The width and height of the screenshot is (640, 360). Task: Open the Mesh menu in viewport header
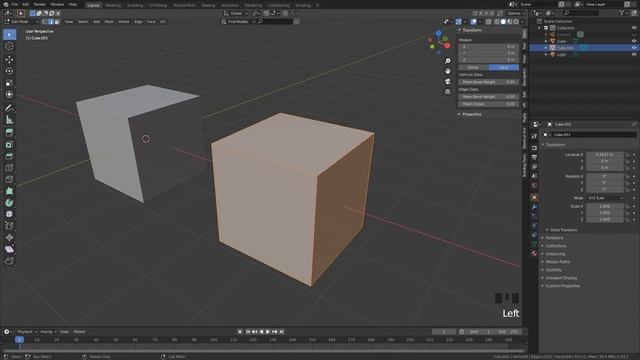point(109,22)
